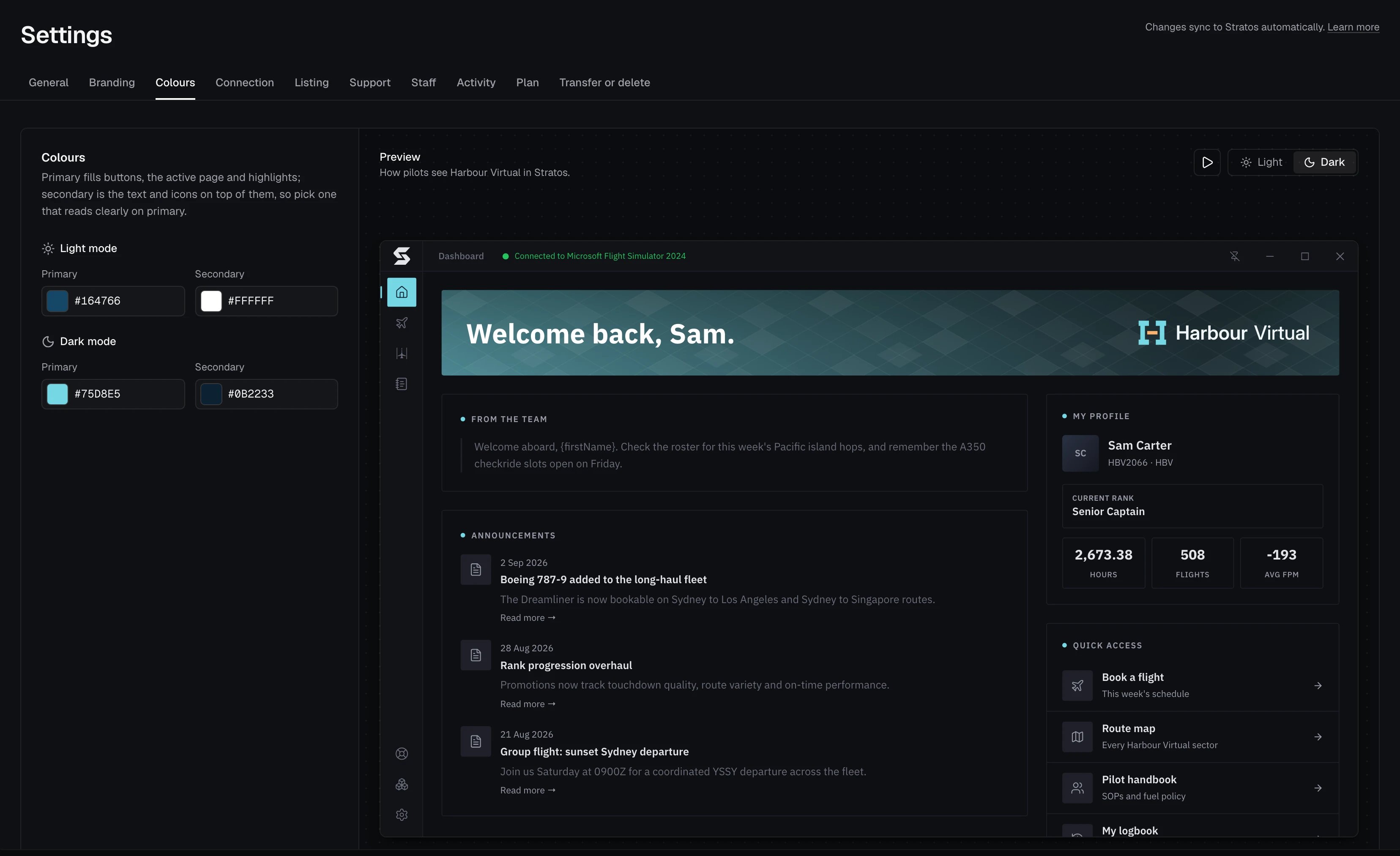Viewport: 1400px width, 856px height.
Task: Open the Connection tab
Action: pos(244,82)
